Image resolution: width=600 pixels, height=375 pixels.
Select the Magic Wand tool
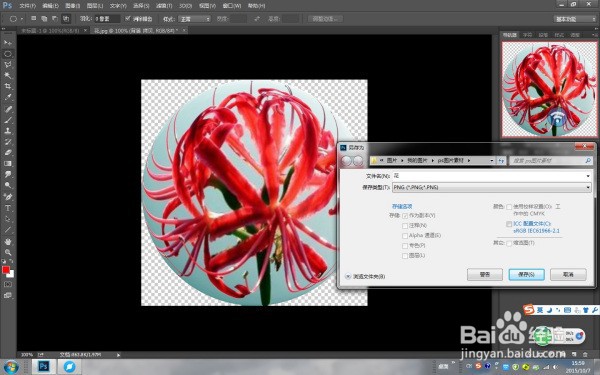(x=8, y=75)
